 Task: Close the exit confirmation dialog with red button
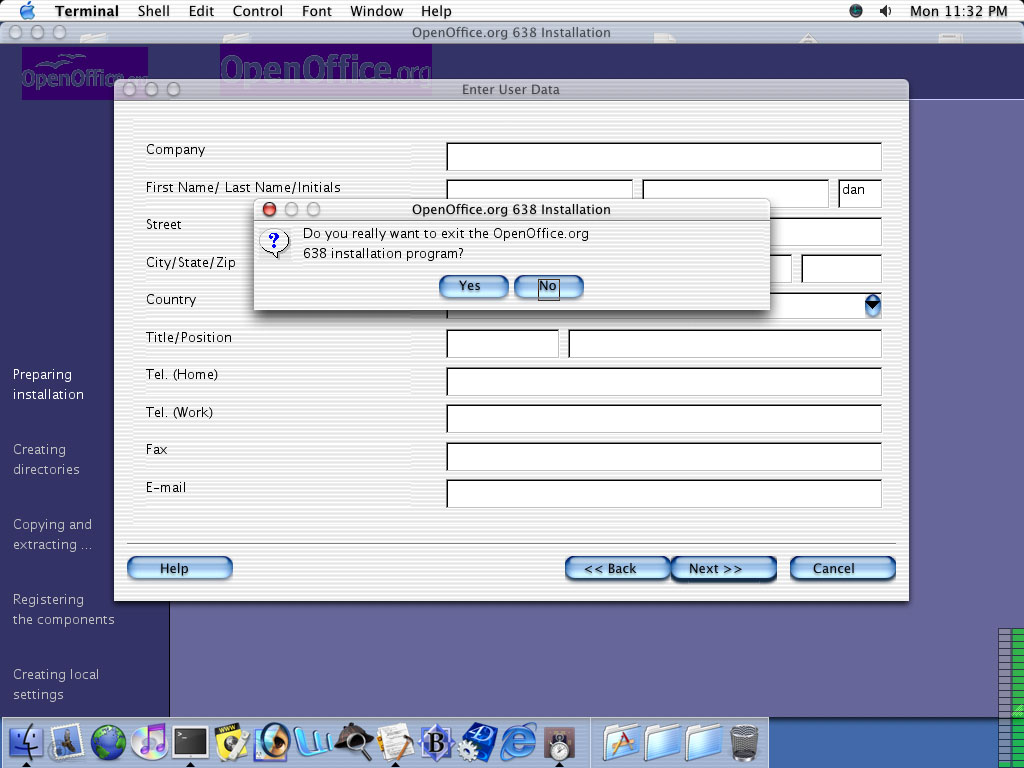[x=269, y=209]
